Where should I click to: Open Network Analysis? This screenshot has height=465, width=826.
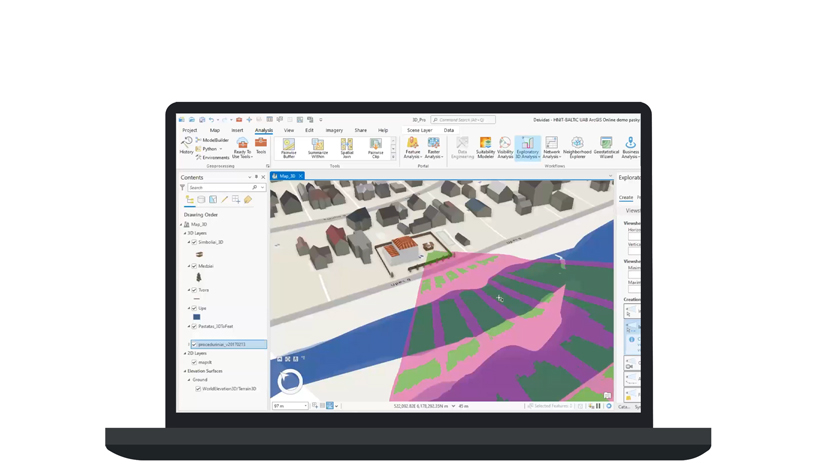(x=551, y=148)
